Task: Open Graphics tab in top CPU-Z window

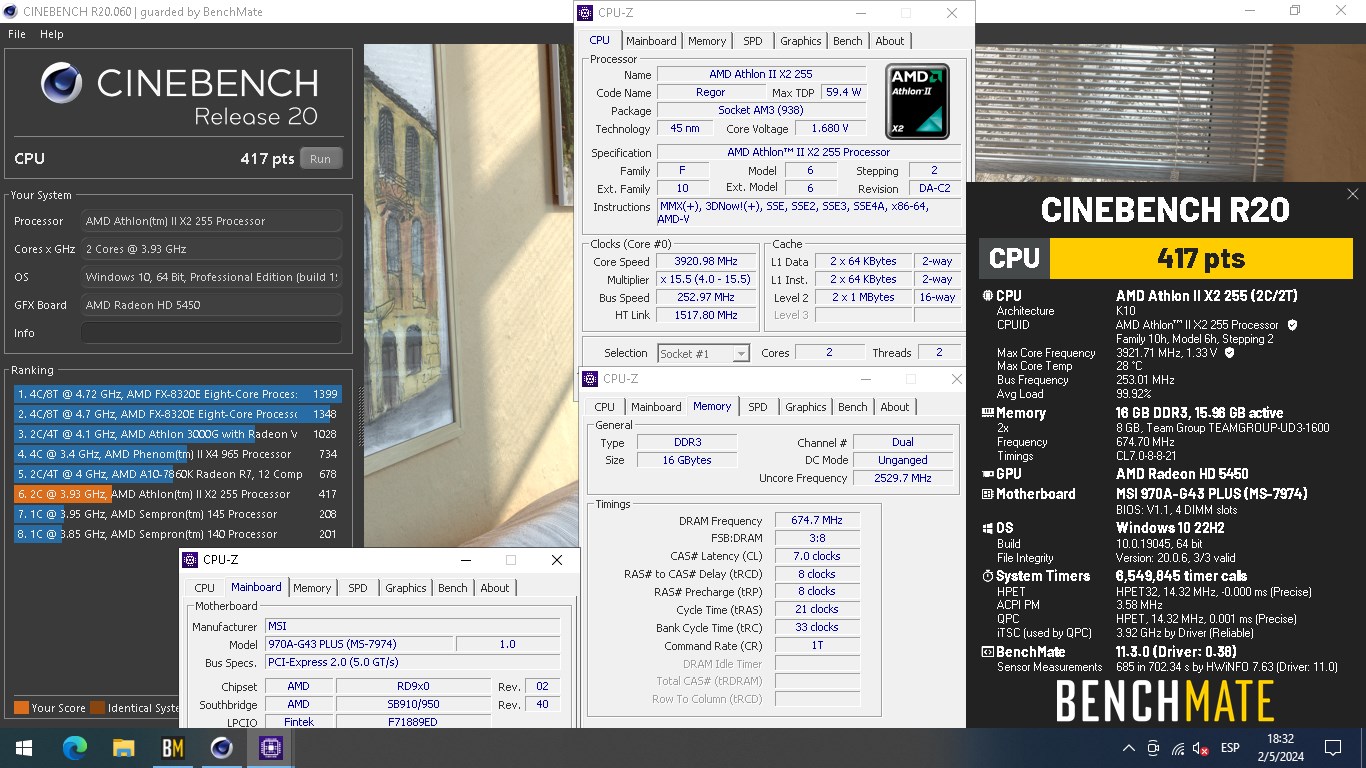Action: coord(801,41)
